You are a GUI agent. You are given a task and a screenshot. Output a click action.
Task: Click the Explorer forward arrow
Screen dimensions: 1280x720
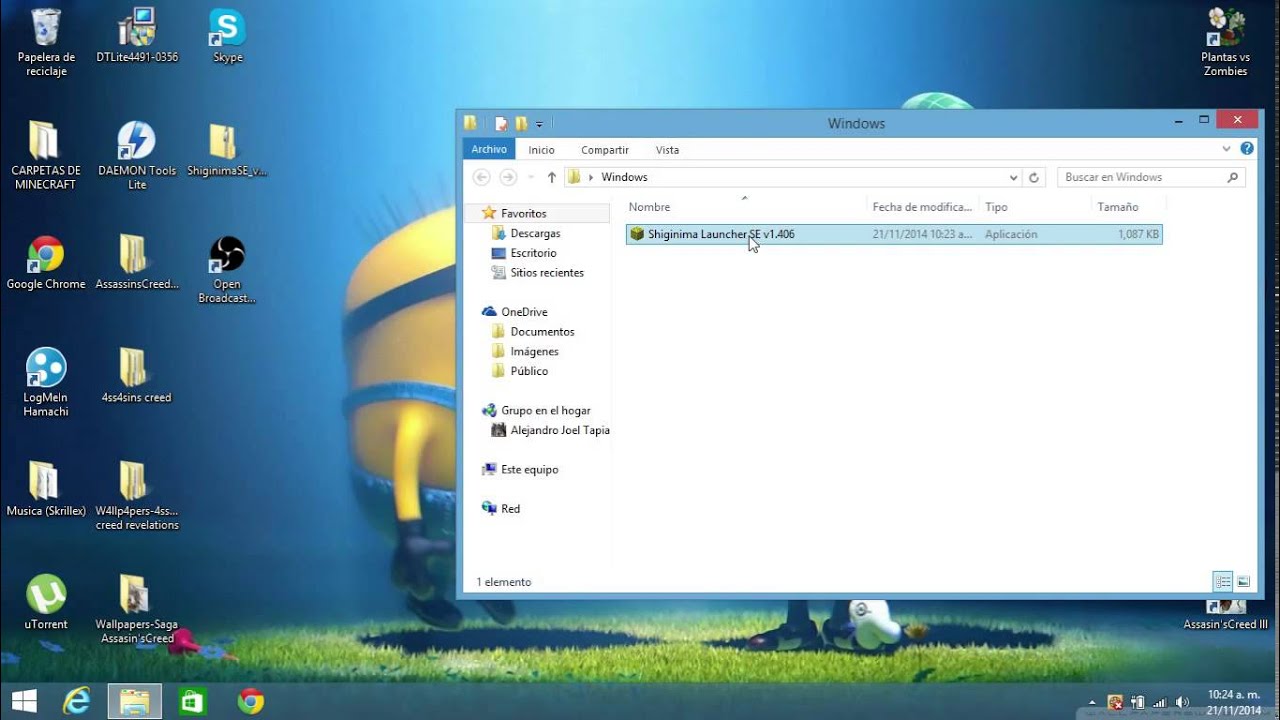508,177
